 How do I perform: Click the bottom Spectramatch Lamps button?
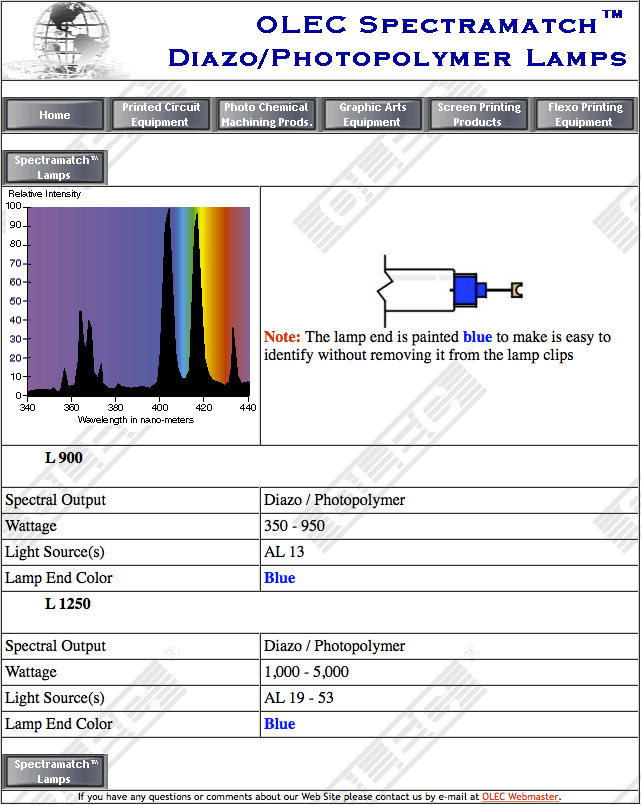coord(55,771)
